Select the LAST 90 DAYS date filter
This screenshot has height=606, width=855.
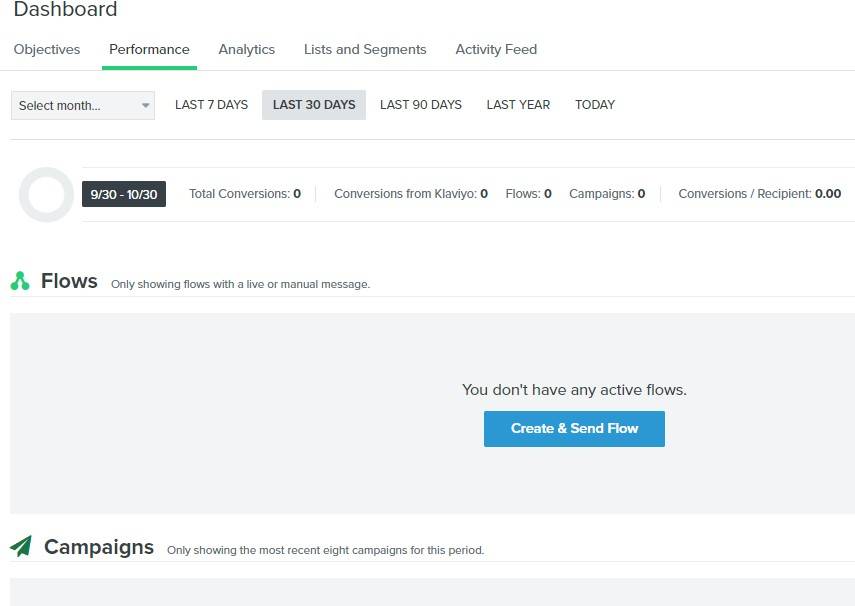coord(420,104)
